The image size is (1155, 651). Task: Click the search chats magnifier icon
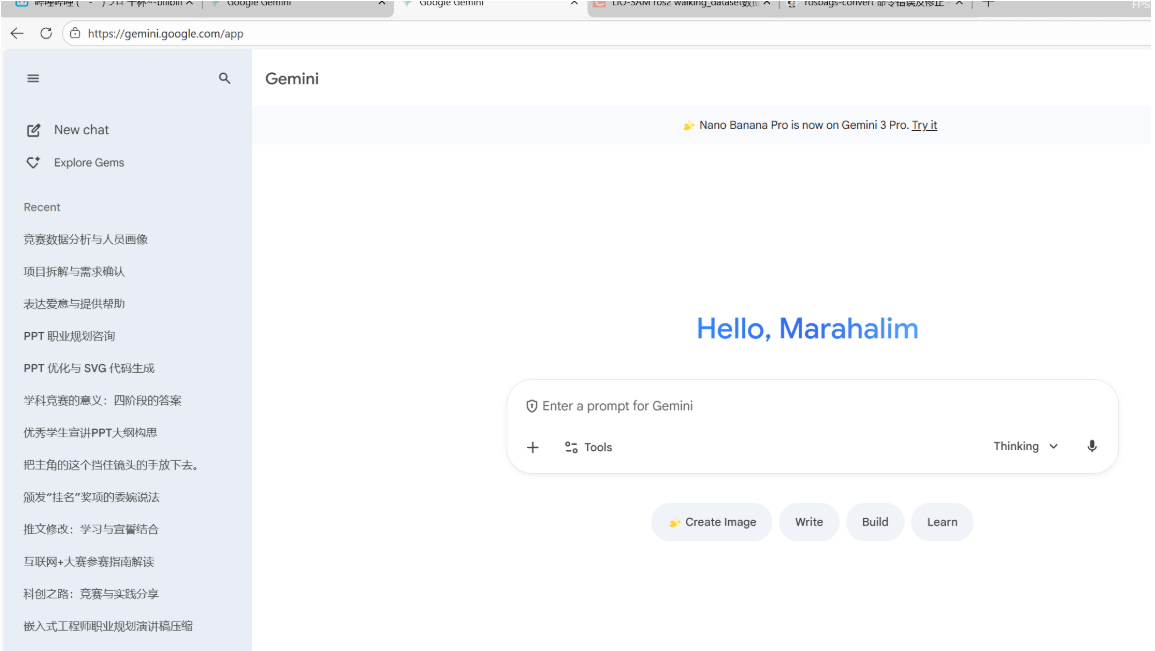pyautogui.click(x=225, y=78)
